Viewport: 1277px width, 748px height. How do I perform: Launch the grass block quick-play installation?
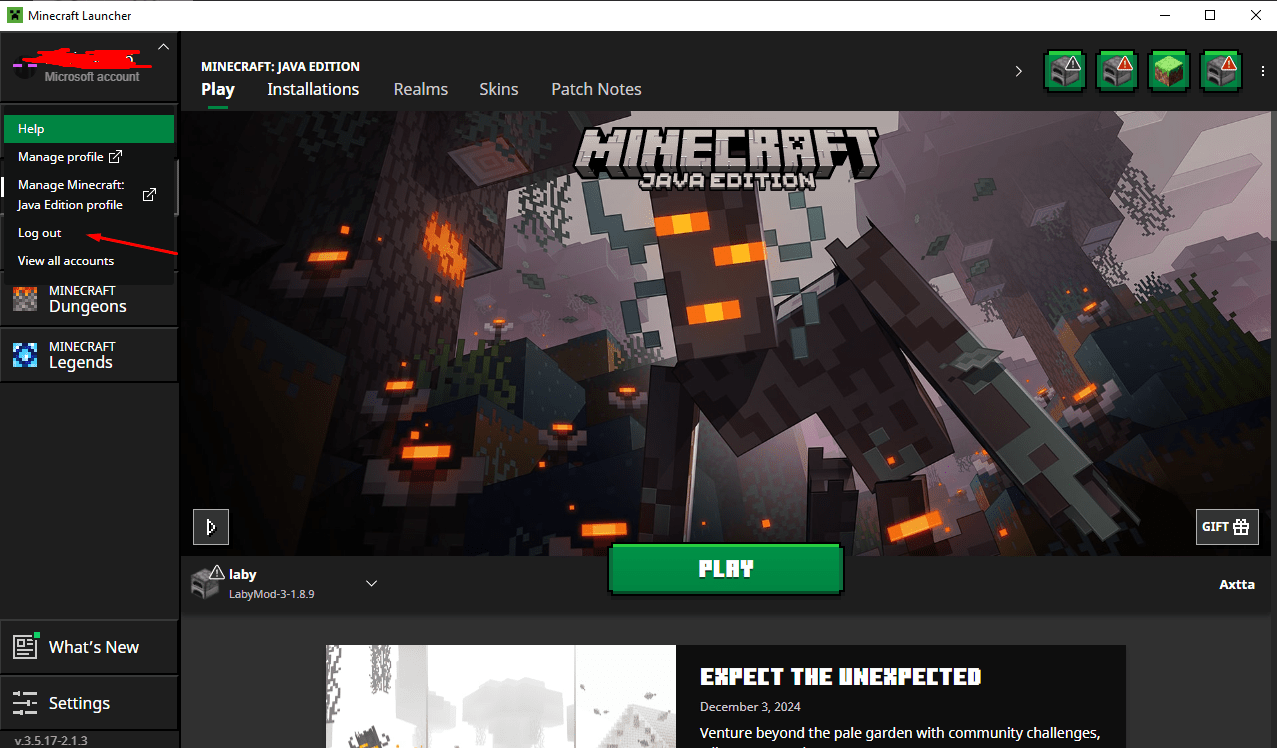[1170, 71]
